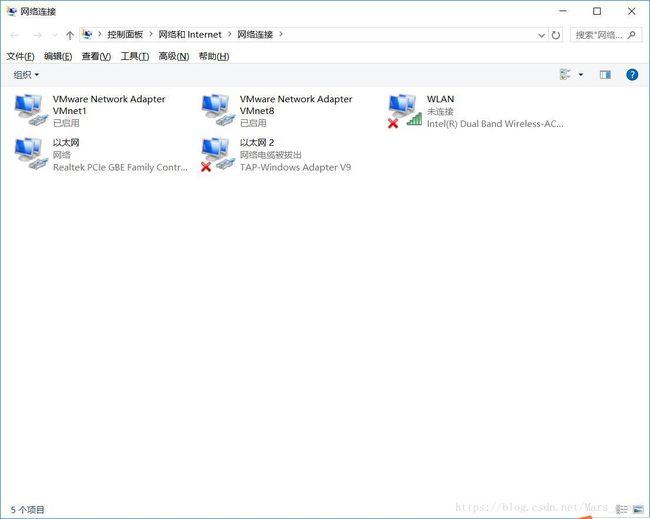Switch to details view icon in status bar
Screen dimensions: 650x519
click(x=621, y=509)
